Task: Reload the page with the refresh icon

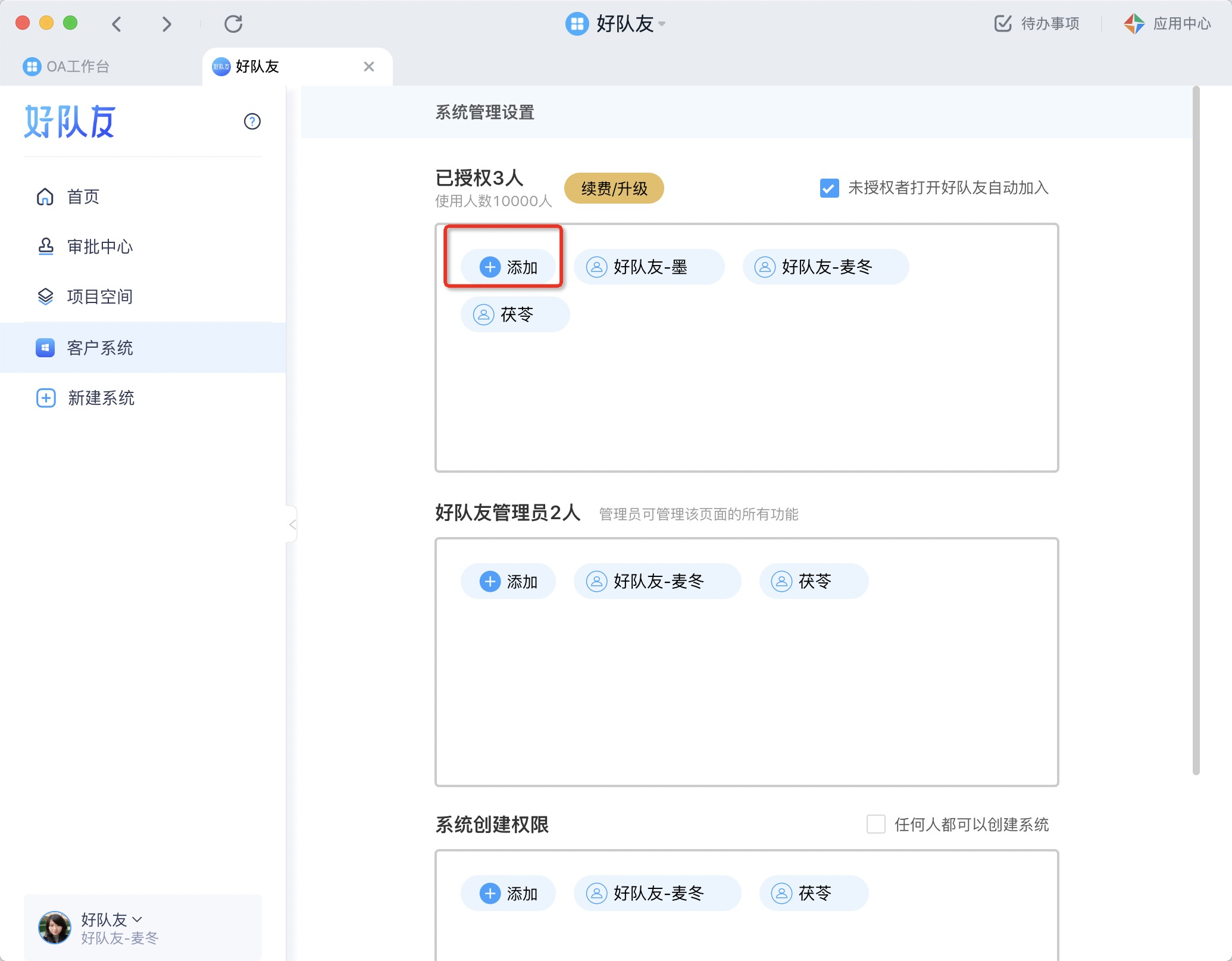Action: (233, 24)
